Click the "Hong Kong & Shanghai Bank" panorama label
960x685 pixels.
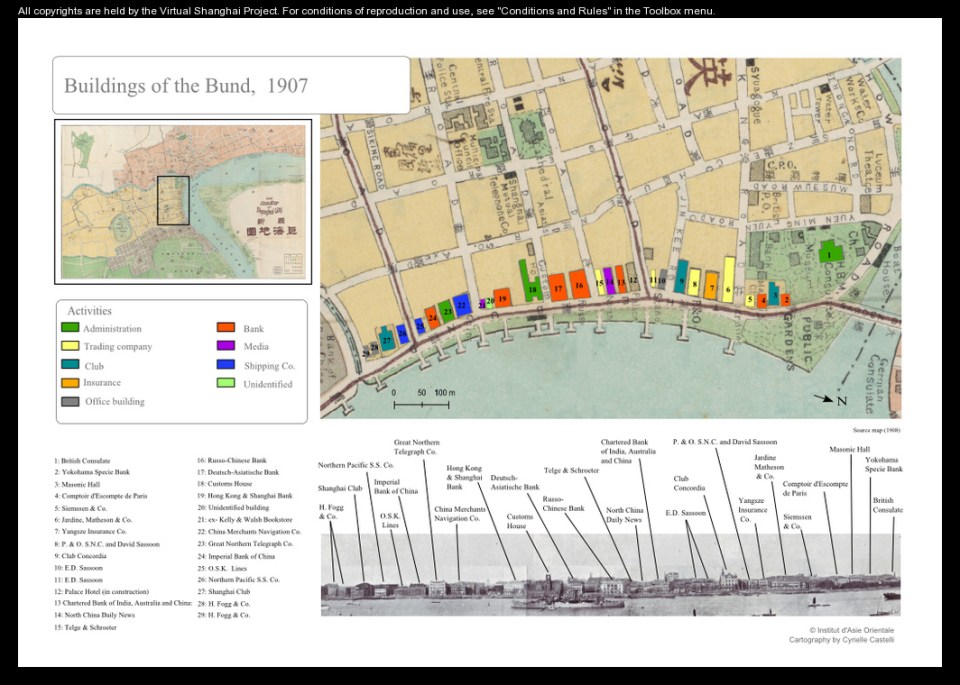coord(464,477)
